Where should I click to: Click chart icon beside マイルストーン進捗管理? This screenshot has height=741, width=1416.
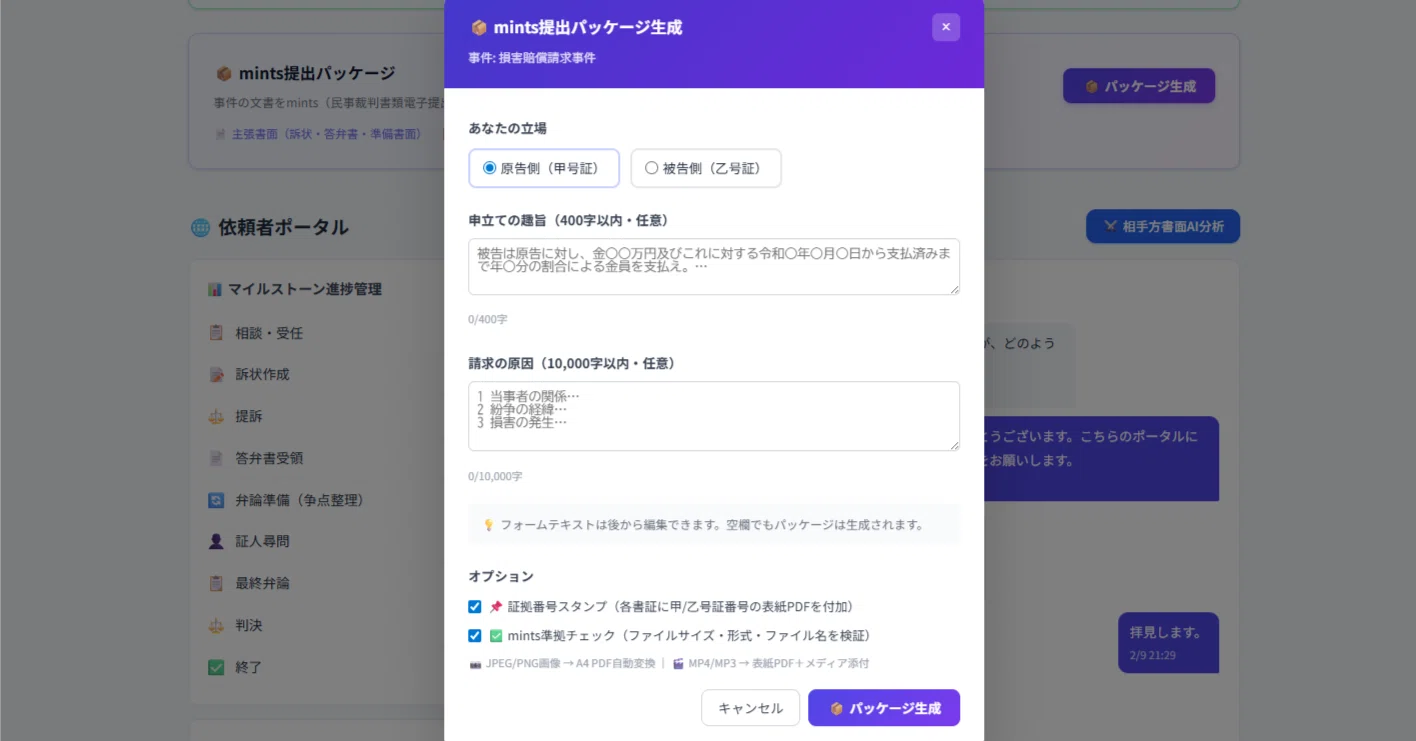coord(215,289)
